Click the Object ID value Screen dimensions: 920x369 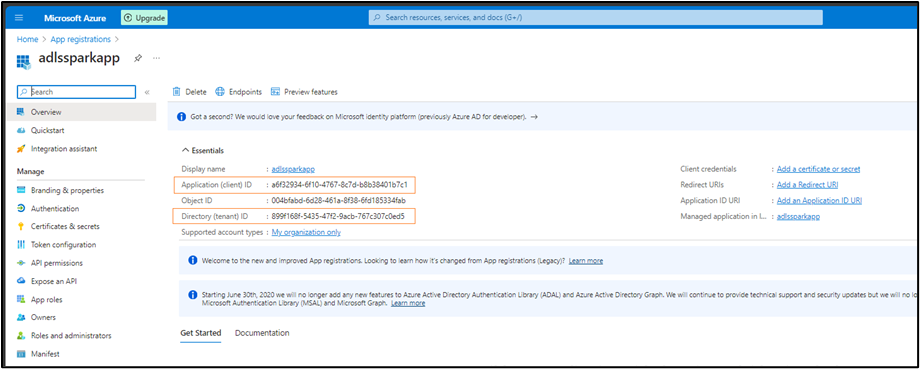coord(339,201)
